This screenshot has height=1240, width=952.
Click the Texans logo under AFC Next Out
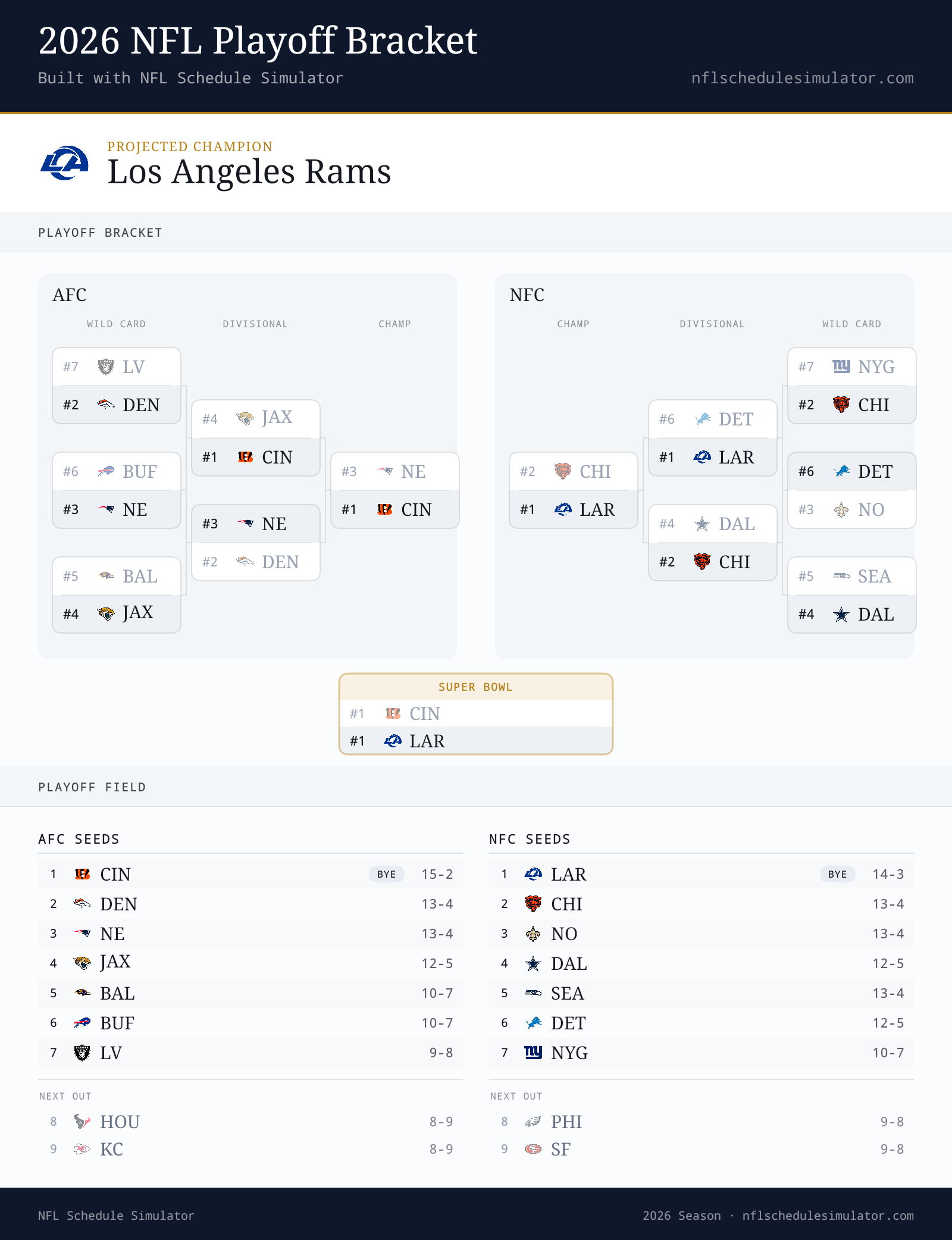point(82,1122)
